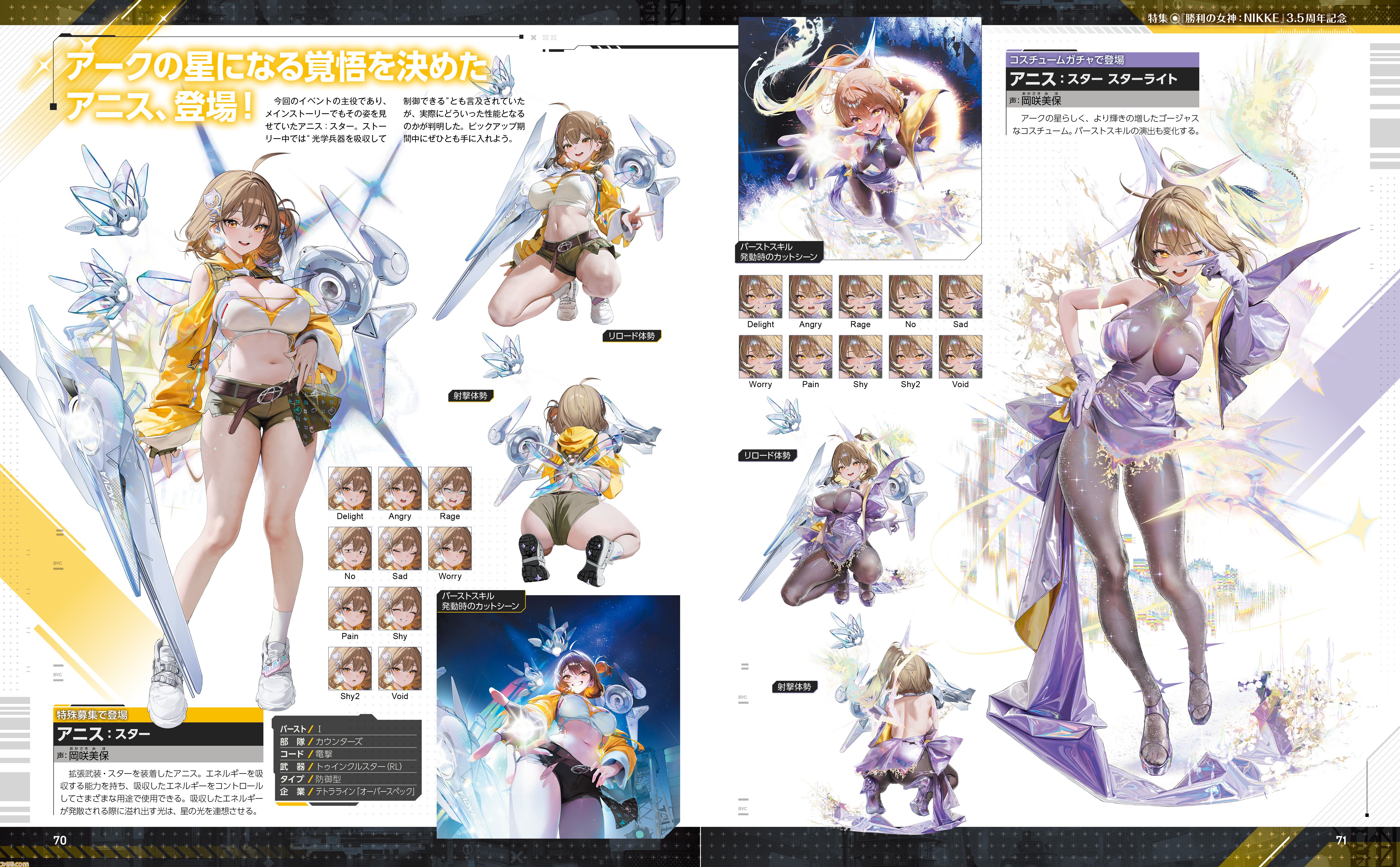Click the リロード体勢 label on page 70
The image size is (1400, 867).
631,336
